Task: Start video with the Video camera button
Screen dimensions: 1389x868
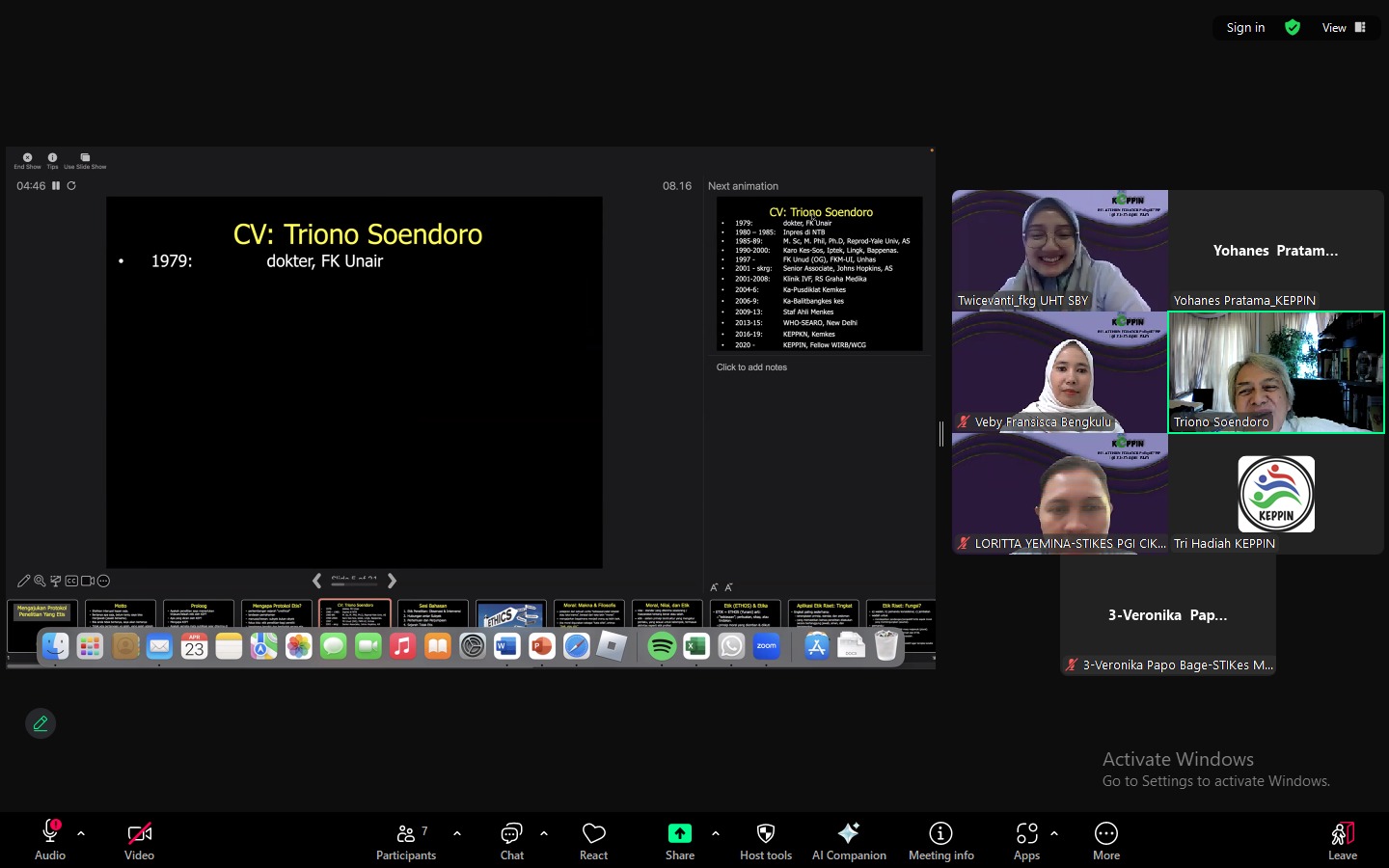Action: 139,840
